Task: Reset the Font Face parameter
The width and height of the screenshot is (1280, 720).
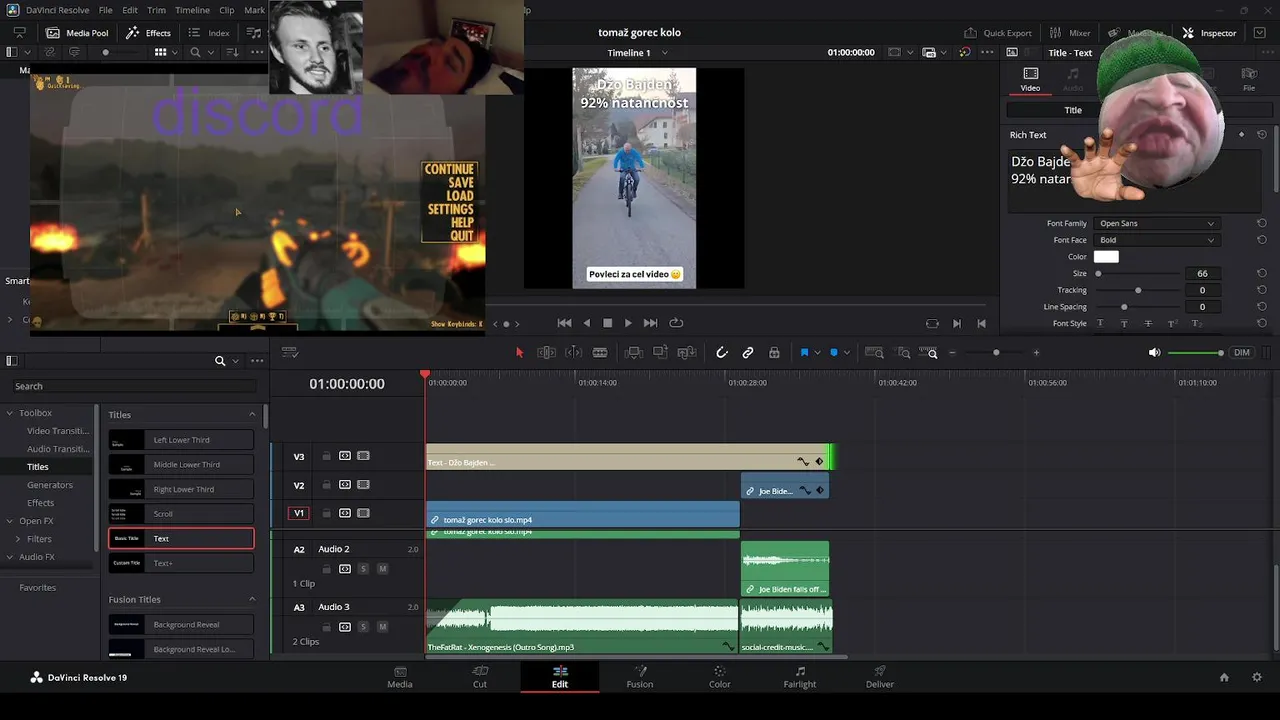Action: pos(1262,240)
